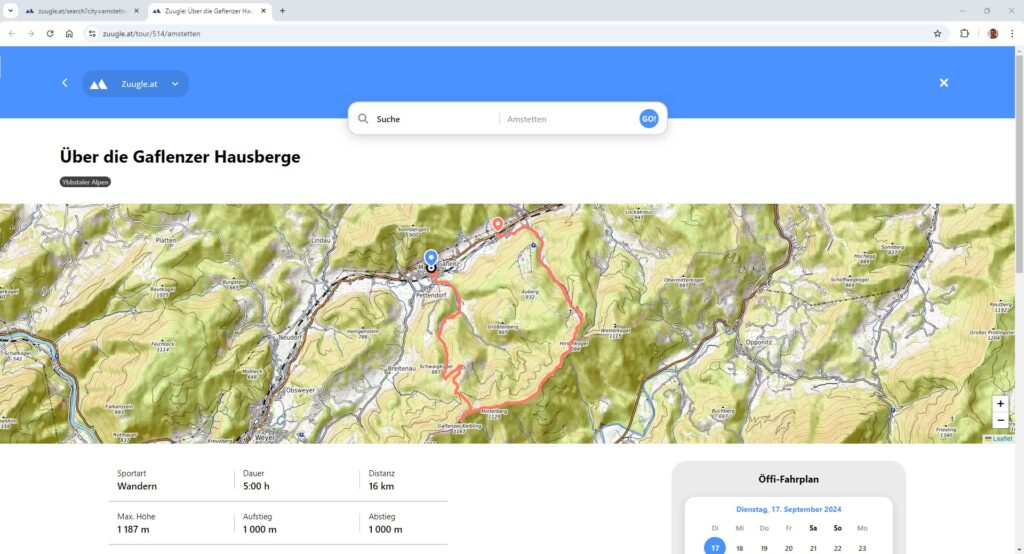Open the Chrome three-dot menu
This screenshot has width=1024, height=554.
coord(1012,33)
